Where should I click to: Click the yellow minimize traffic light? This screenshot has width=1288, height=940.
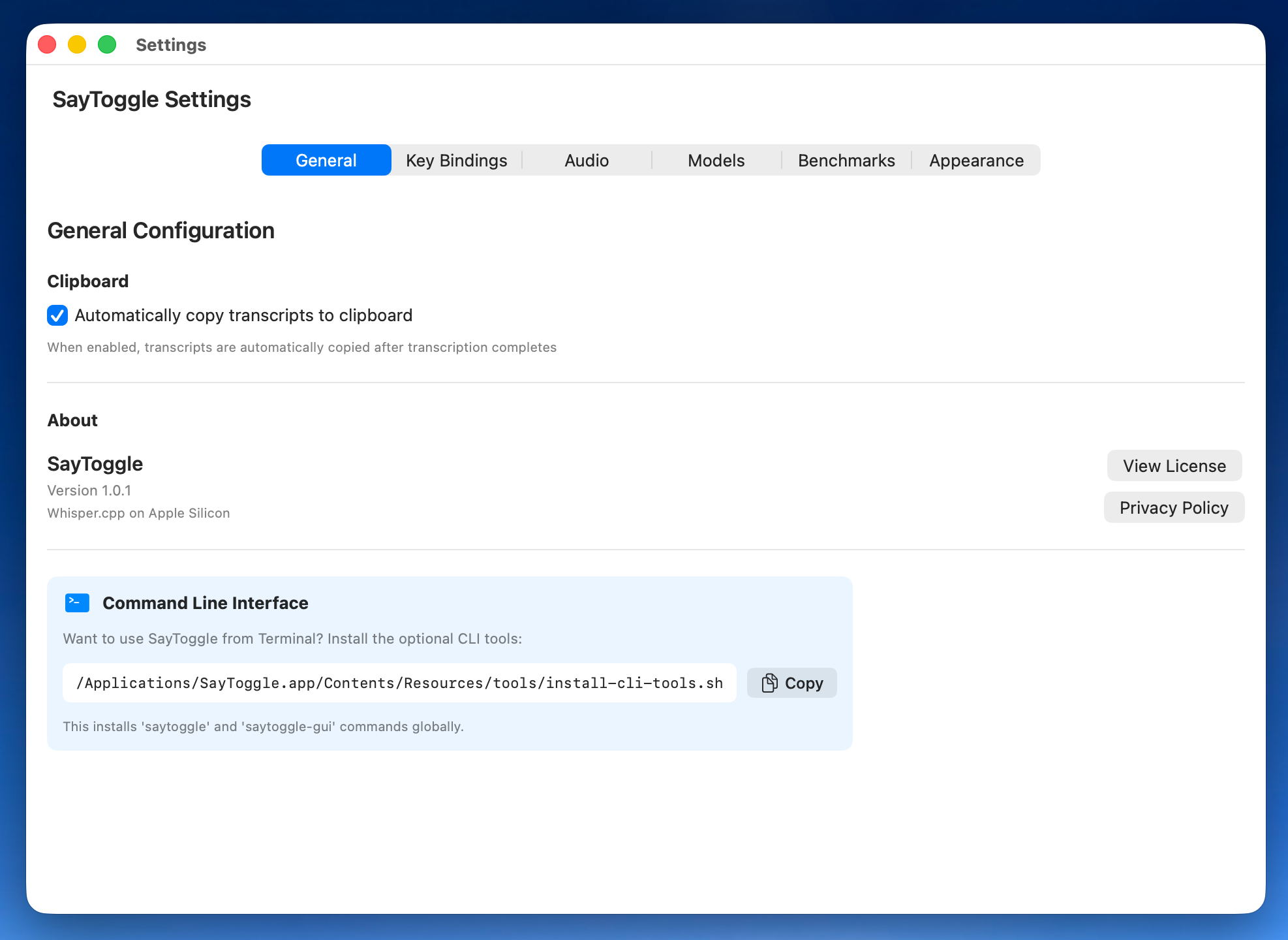tap(76, 44)
